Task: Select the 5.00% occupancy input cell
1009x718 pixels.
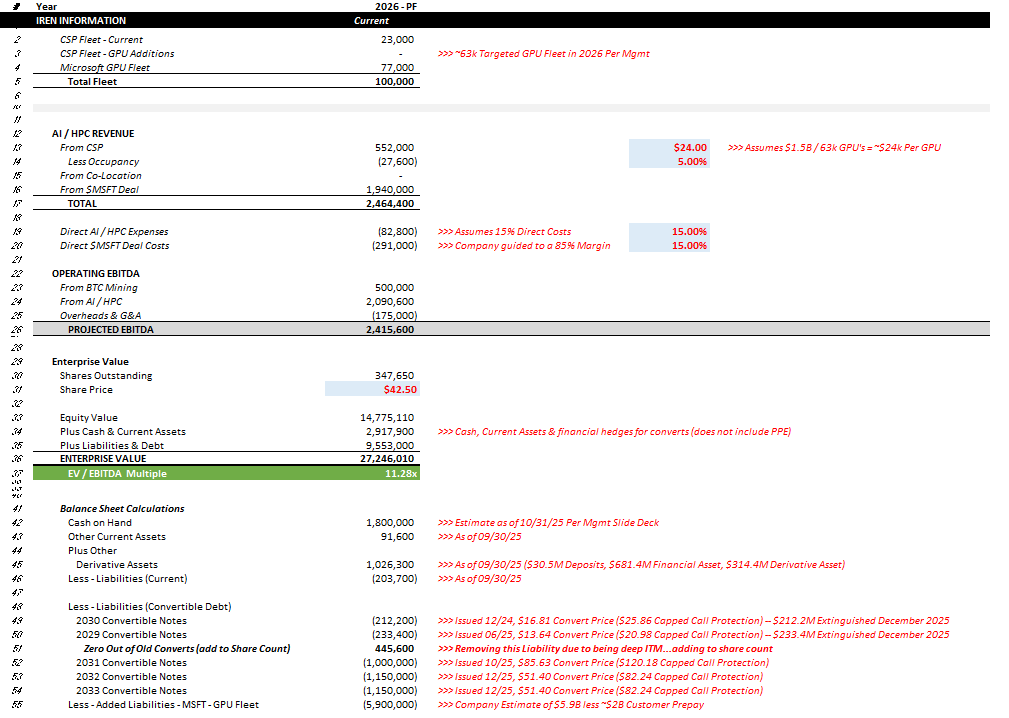Action: point(669,161)
